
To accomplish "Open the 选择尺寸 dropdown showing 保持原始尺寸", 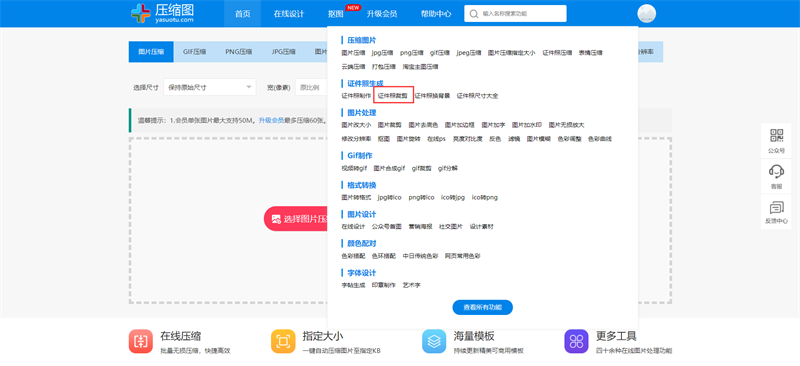I will tap(210, 87).
